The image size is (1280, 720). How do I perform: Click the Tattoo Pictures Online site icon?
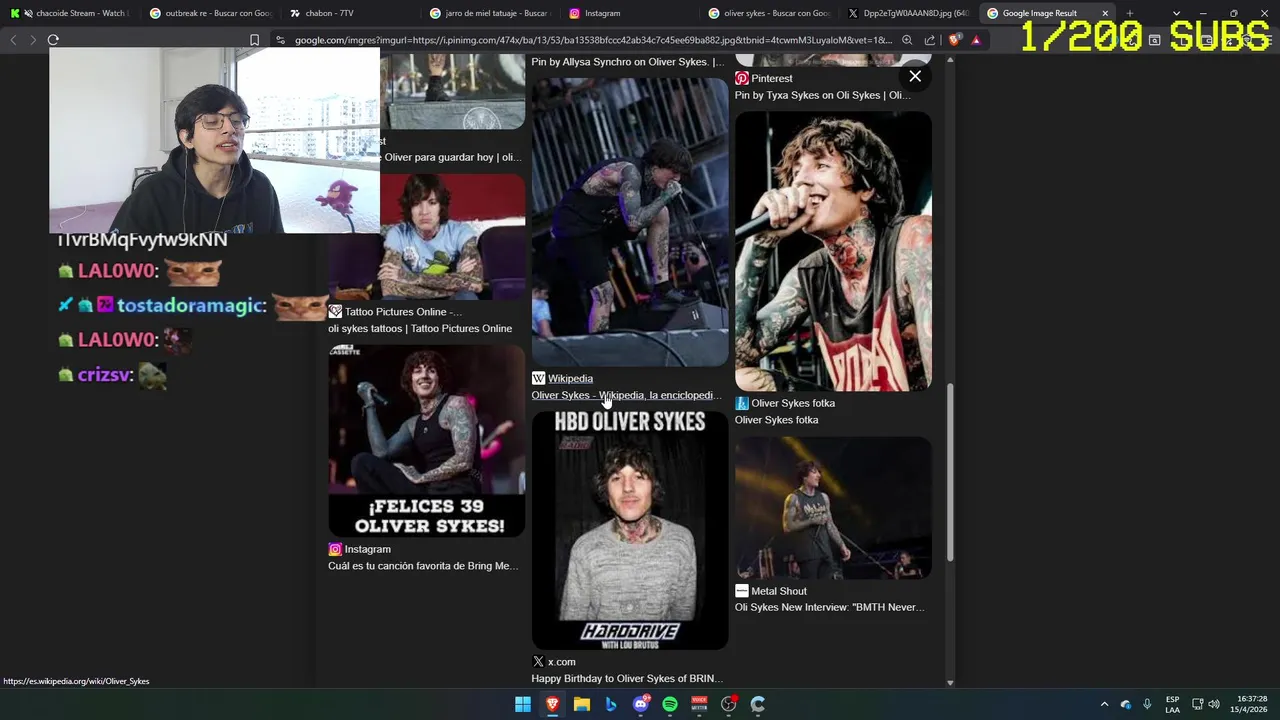pyautogui.click(x=335, y=311)
